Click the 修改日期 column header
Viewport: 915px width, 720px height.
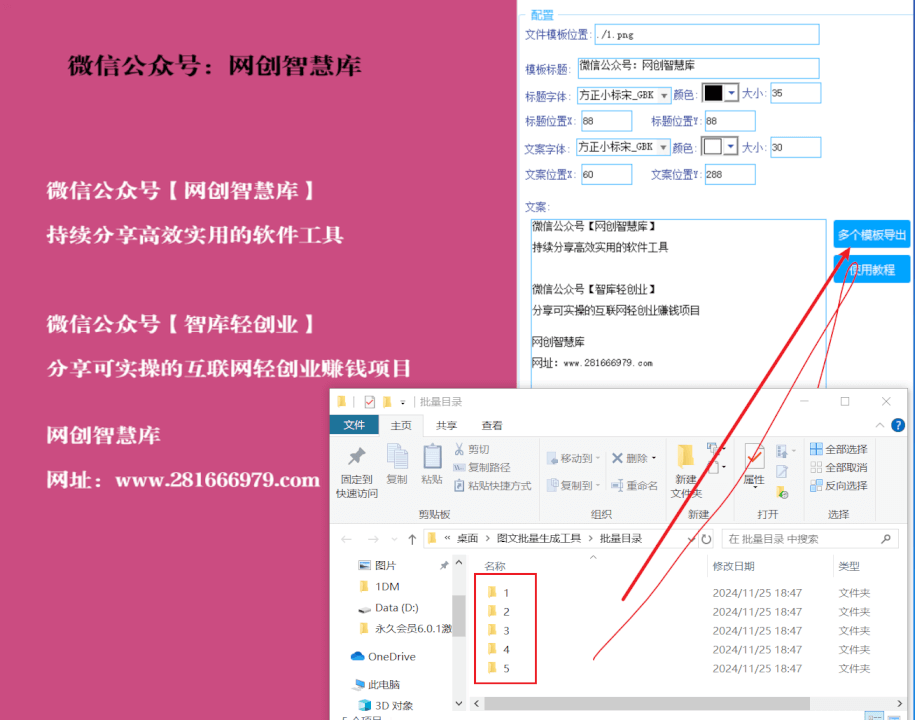tap(734, 566)
